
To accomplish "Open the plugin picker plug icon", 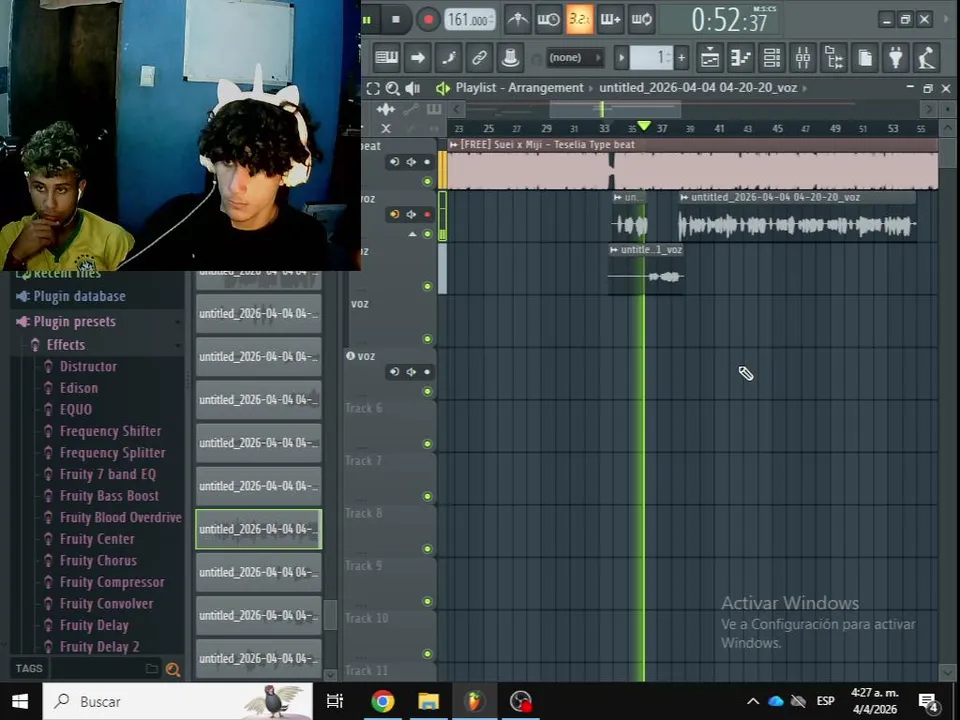I will point(896,58).
